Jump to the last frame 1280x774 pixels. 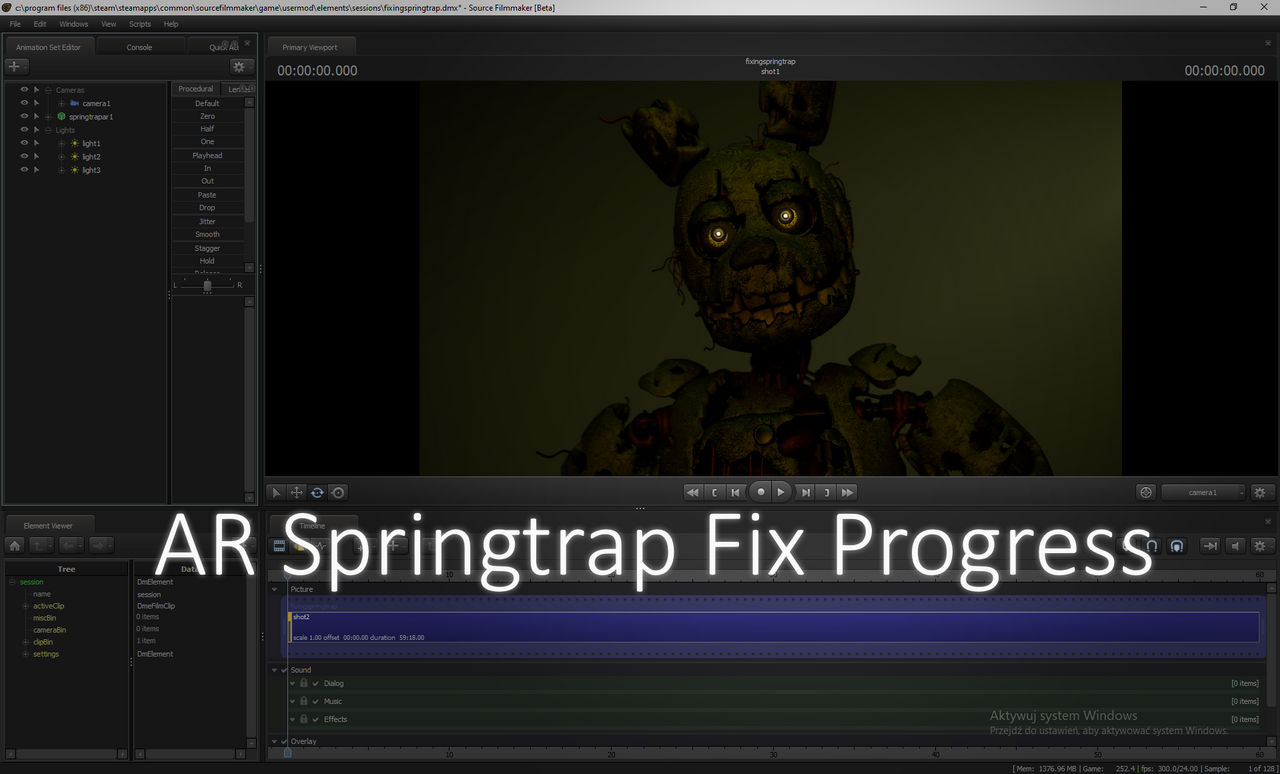(847, 492)
